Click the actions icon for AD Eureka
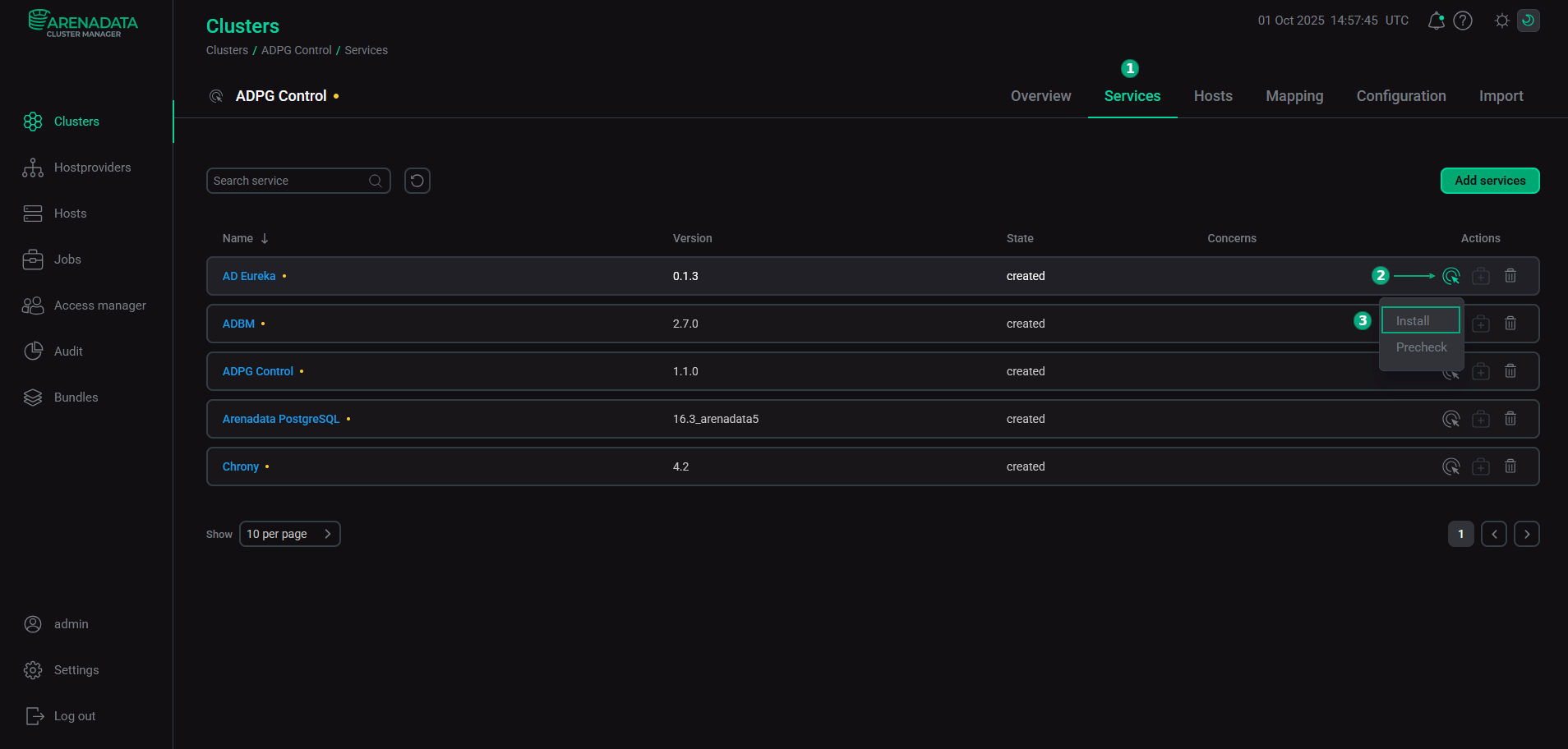The height and width of the screenshot is (749, 1568). coord(1450,276)
